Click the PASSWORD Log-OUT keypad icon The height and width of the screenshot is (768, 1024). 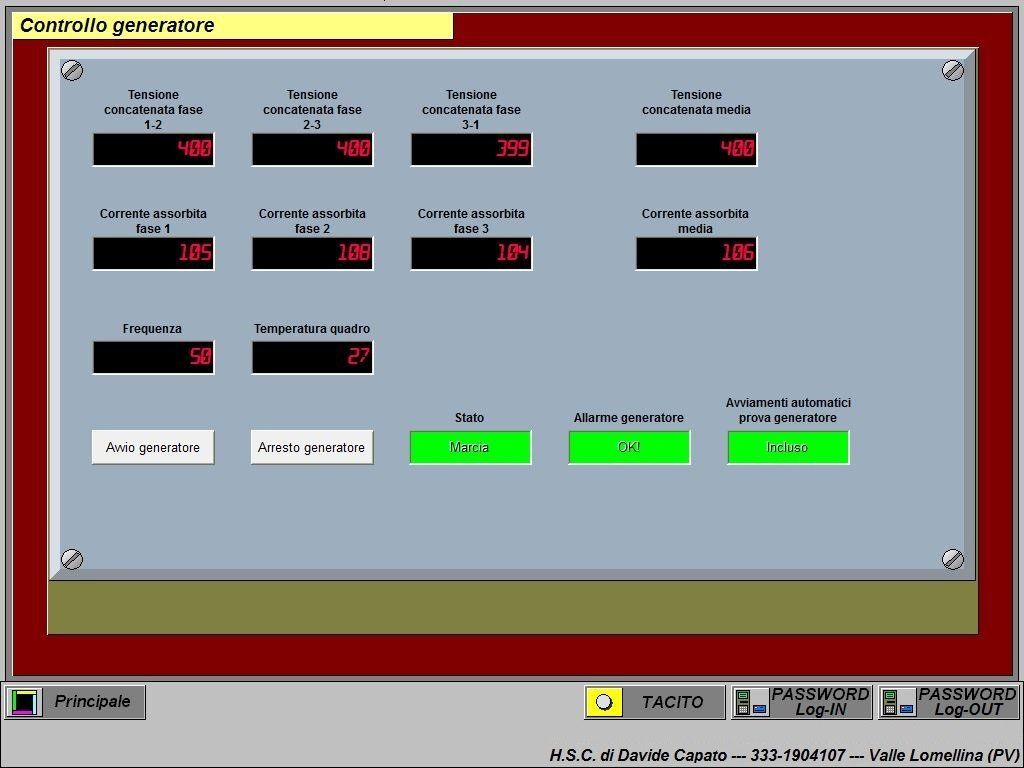(x=898, y=702)
